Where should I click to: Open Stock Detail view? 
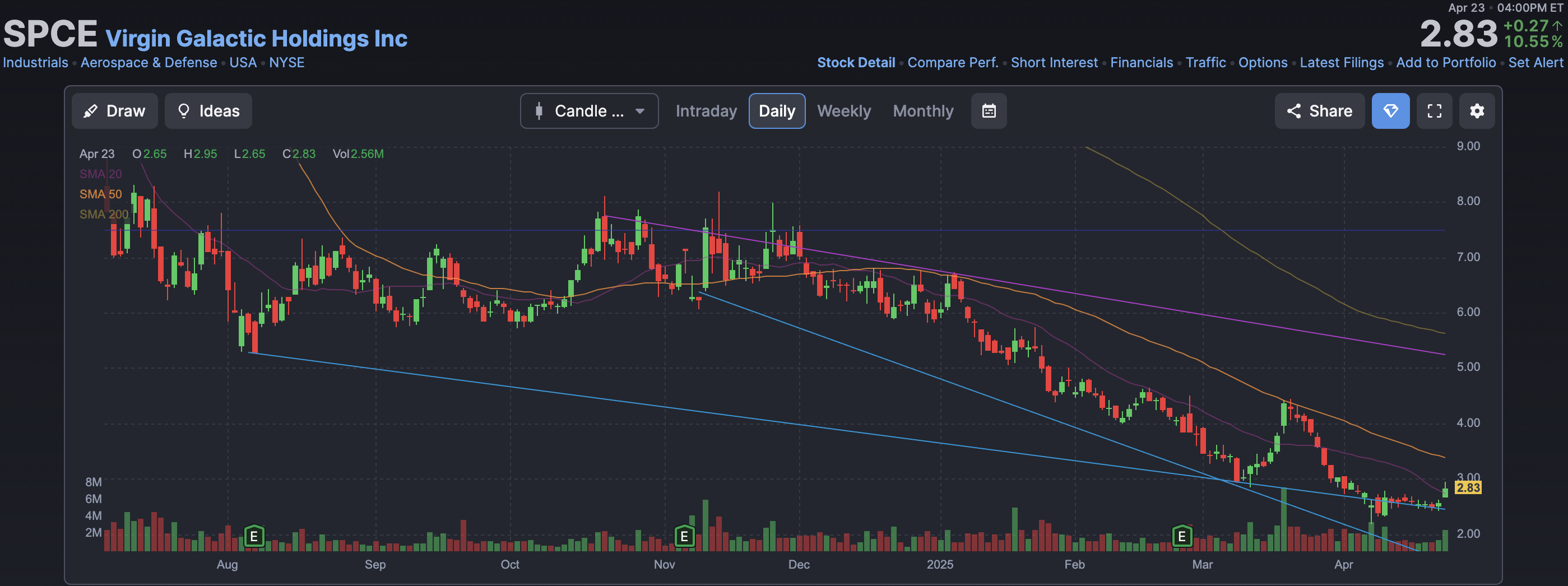coord(856,63)
